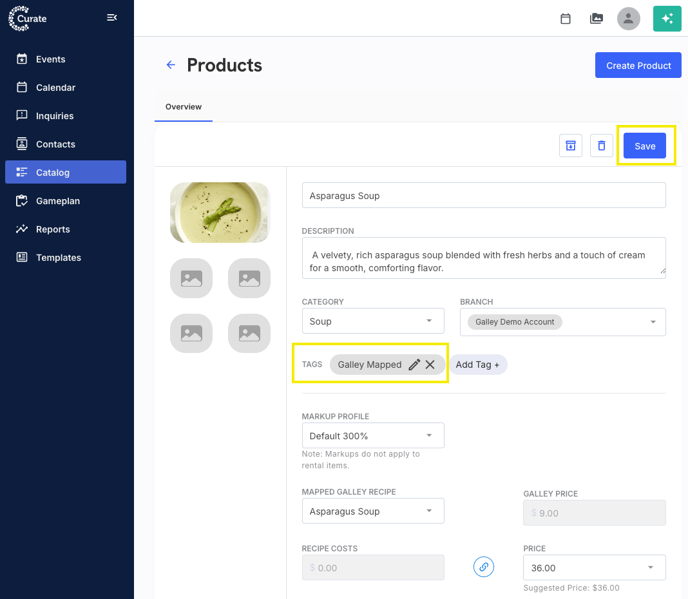Open the calendar icon in top bar

click(x=566, y=18)
